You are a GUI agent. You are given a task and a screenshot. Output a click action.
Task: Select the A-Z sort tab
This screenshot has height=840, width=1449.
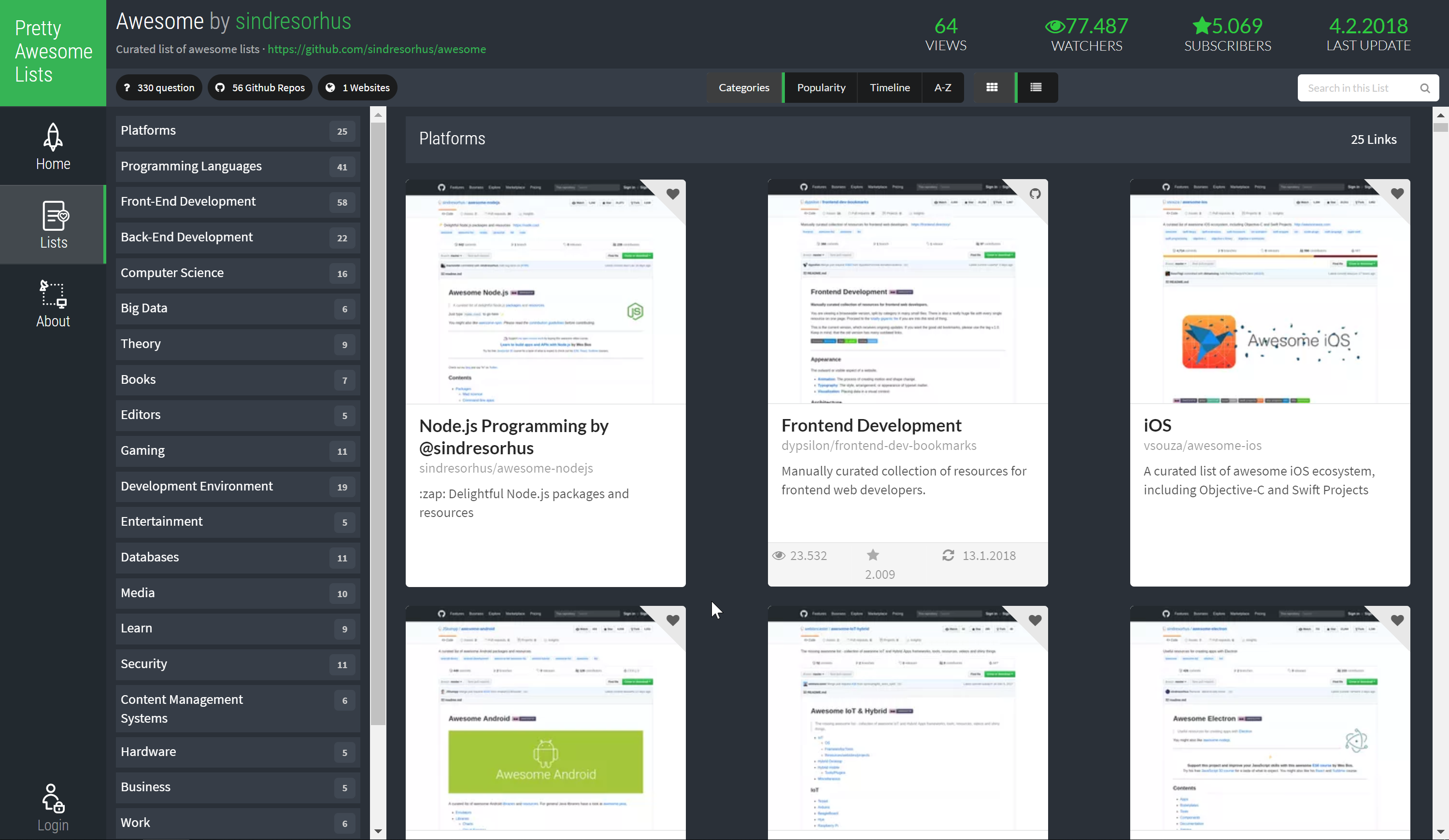pyautogui.click(x=942, y=87)
